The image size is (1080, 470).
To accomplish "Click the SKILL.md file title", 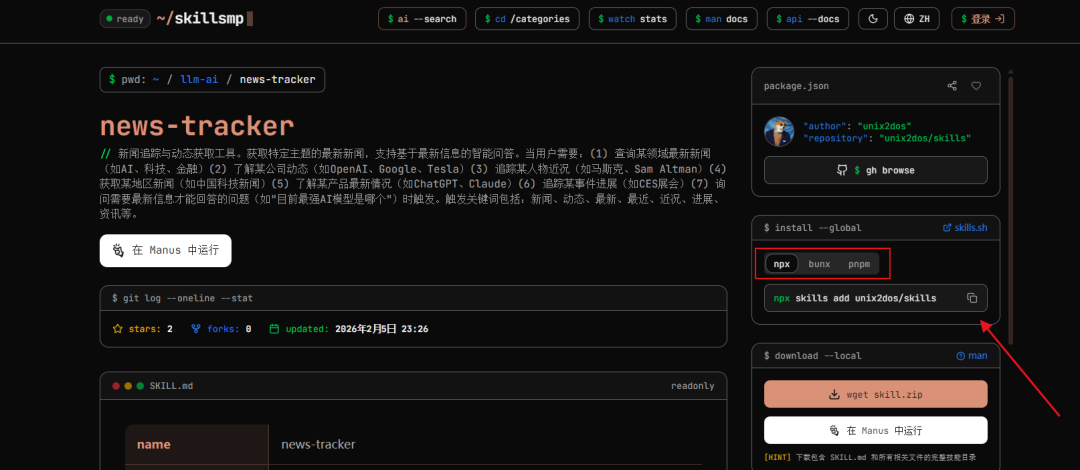I will [x=172, y=386].
